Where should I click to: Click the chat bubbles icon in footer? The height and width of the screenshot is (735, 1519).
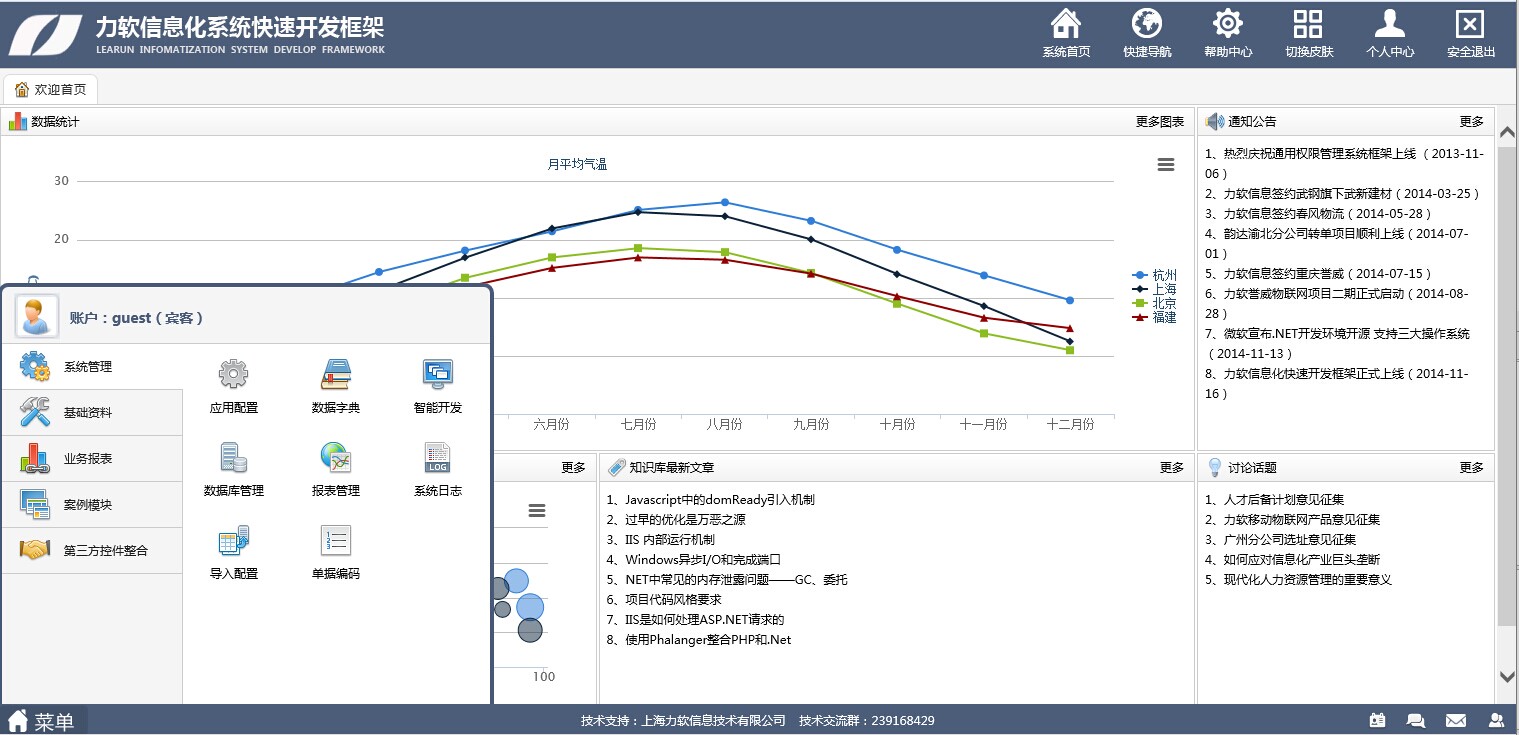click(1416, 720)
